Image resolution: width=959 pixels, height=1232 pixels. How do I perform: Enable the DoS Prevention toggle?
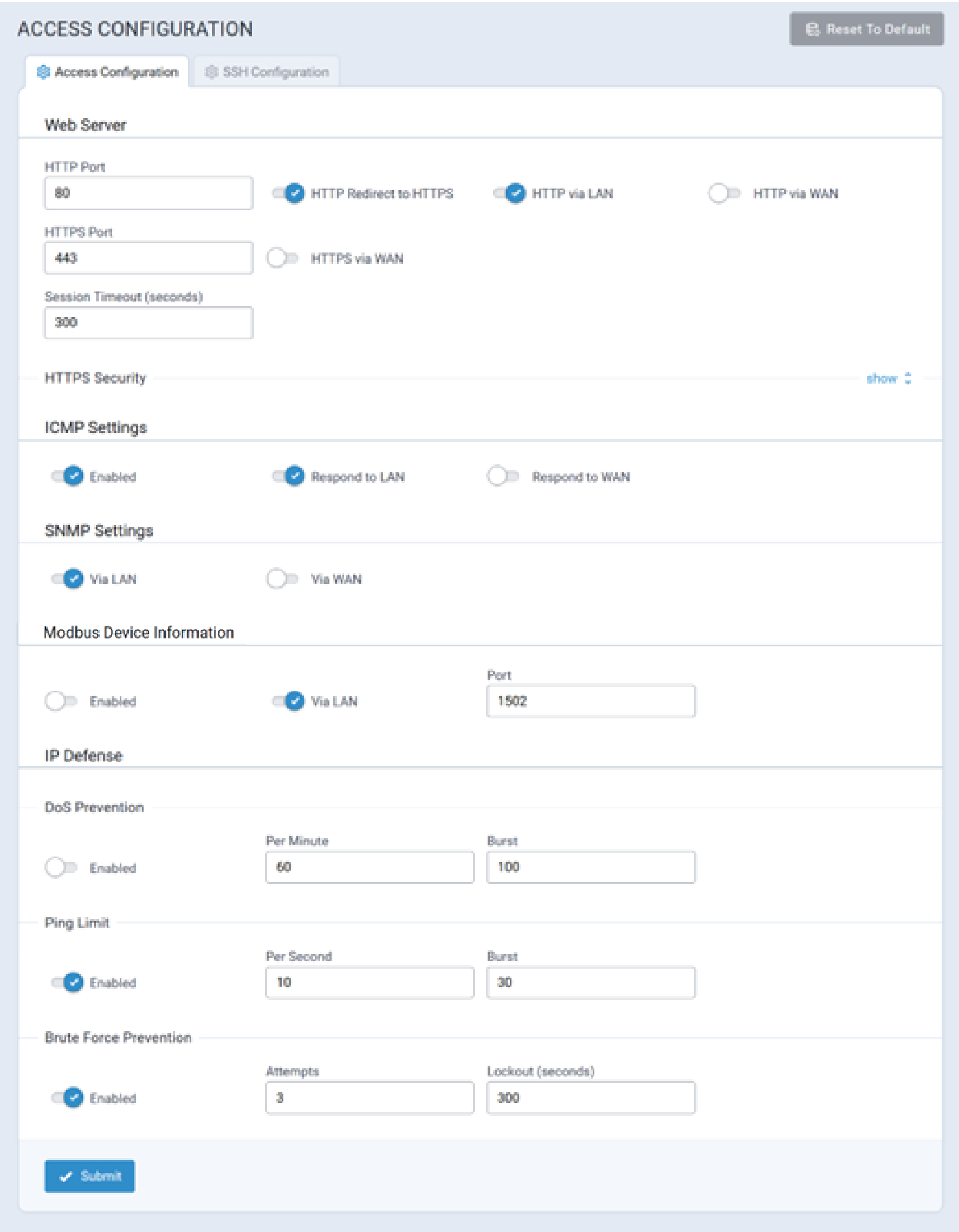pyautogui.click(x=61, y=867)
